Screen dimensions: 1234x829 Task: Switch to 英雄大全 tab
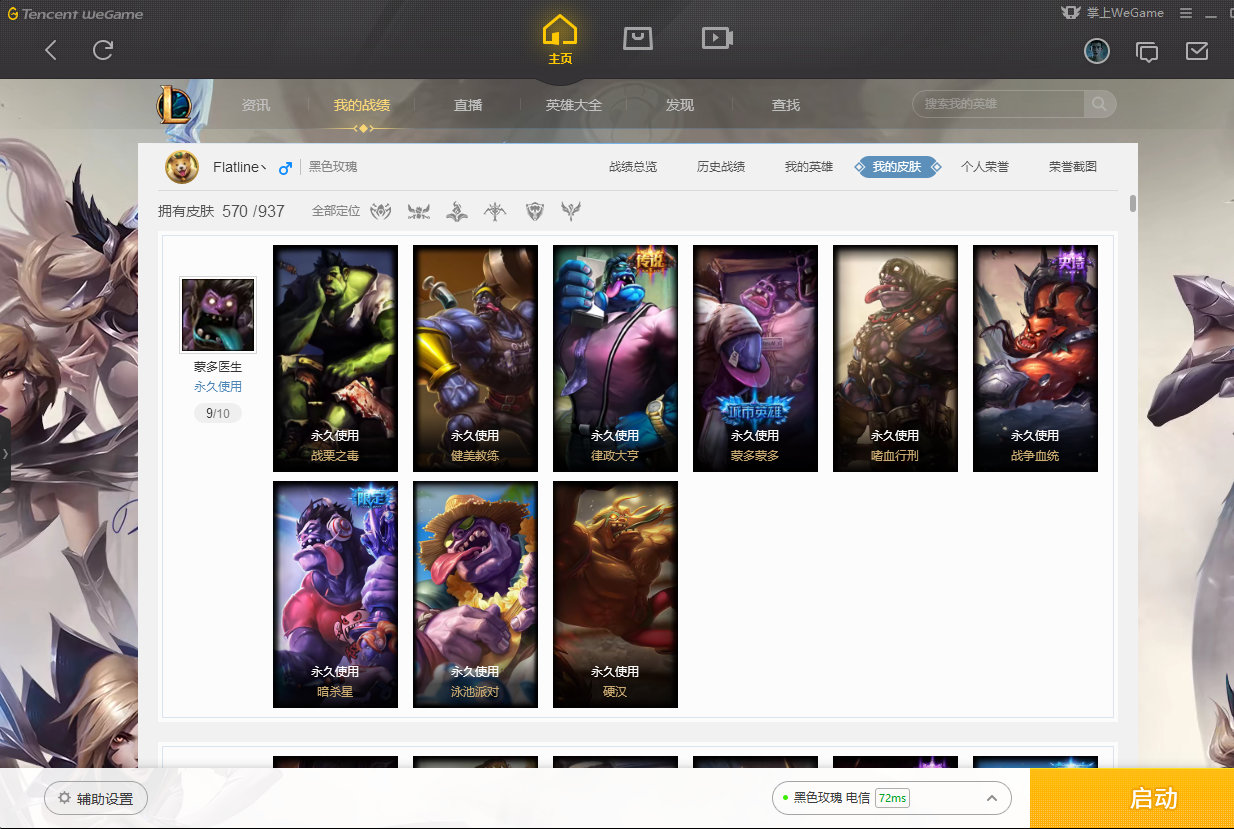coord(574,105)
